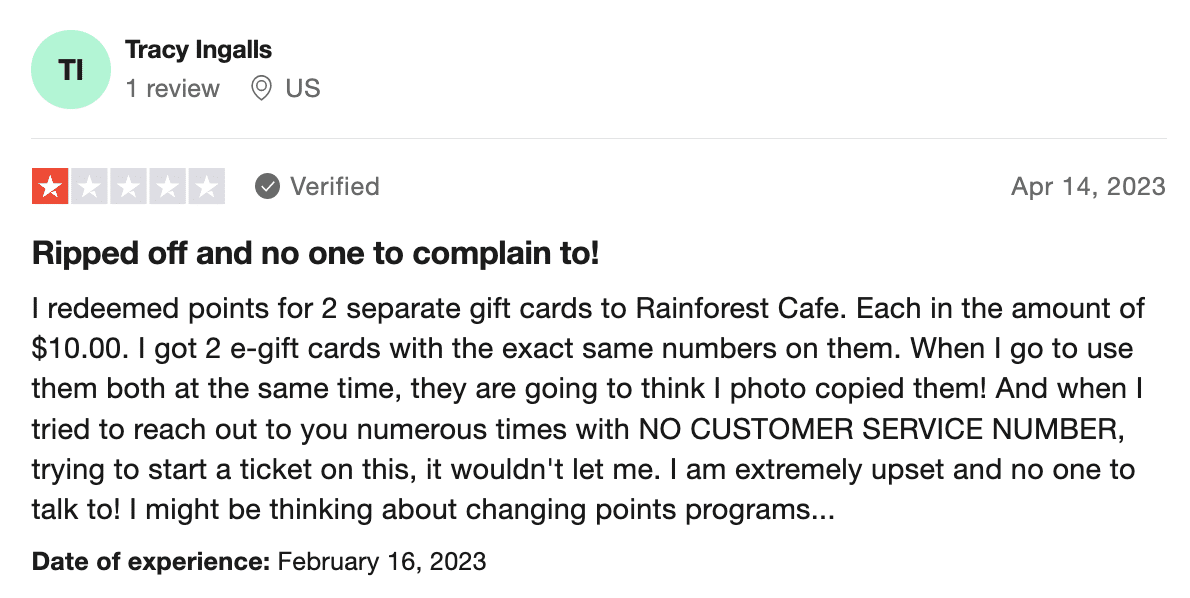Click the TI avatar circle

[71, 70]
